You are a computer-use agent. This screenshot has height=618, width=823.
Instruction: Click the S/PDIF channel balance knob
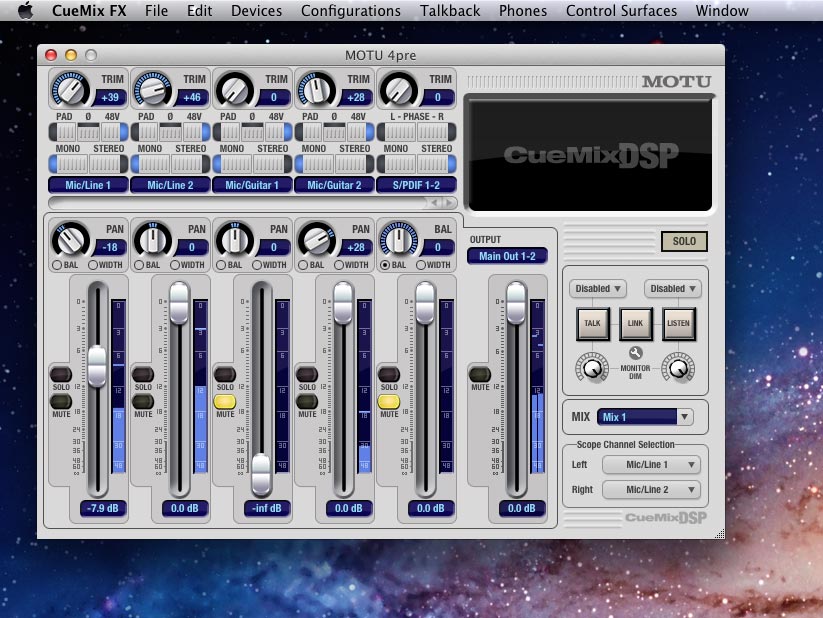click(398, 241)
